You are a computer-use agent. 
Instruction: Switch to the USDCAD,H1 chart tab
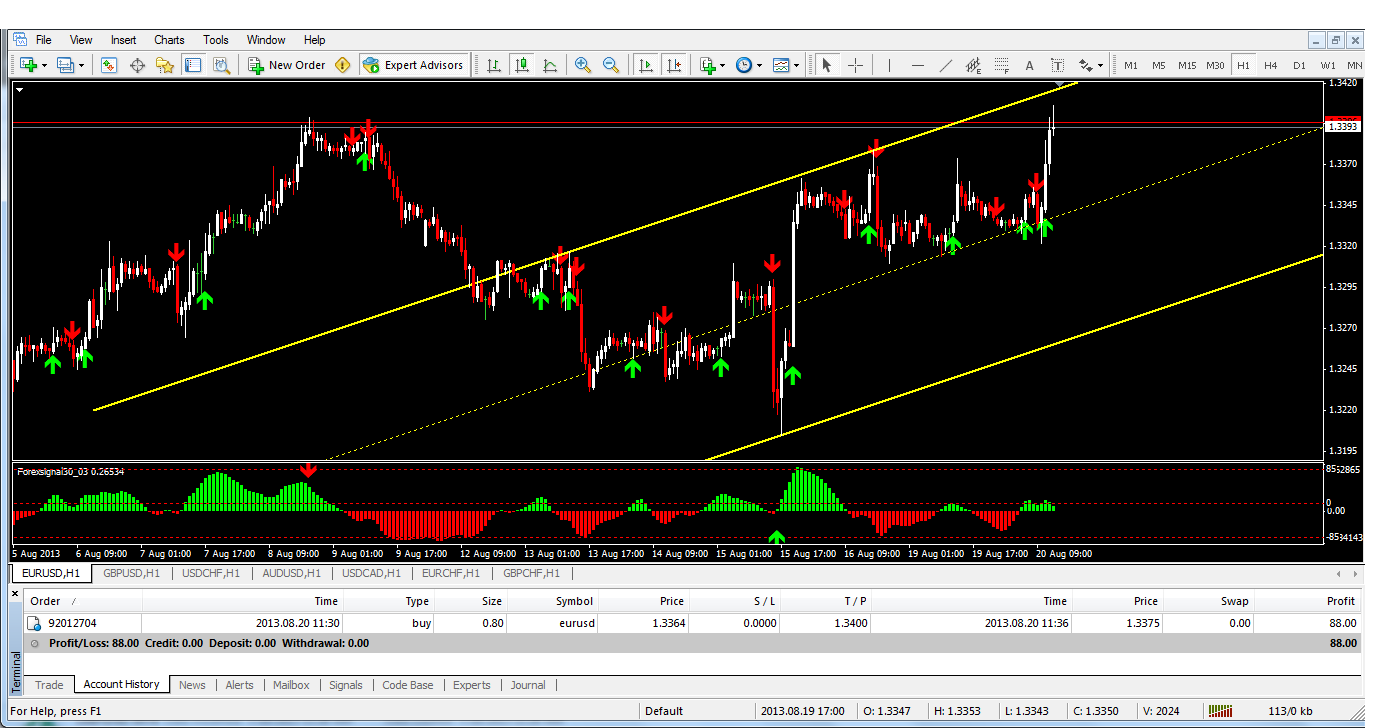click(371, 574)
